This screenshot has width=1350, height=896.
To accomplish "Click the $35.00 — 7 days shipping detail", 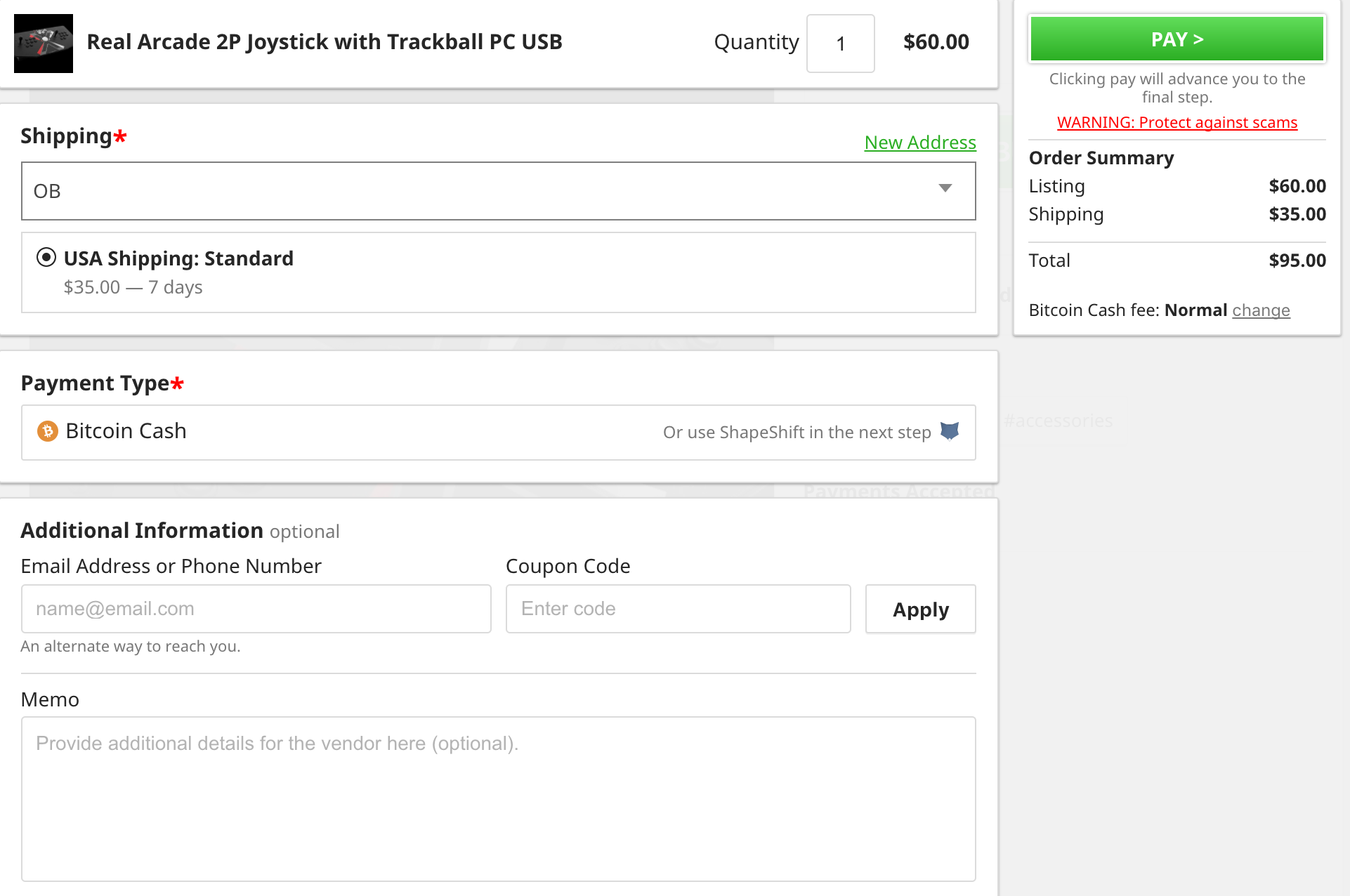I will coord(133,287).
